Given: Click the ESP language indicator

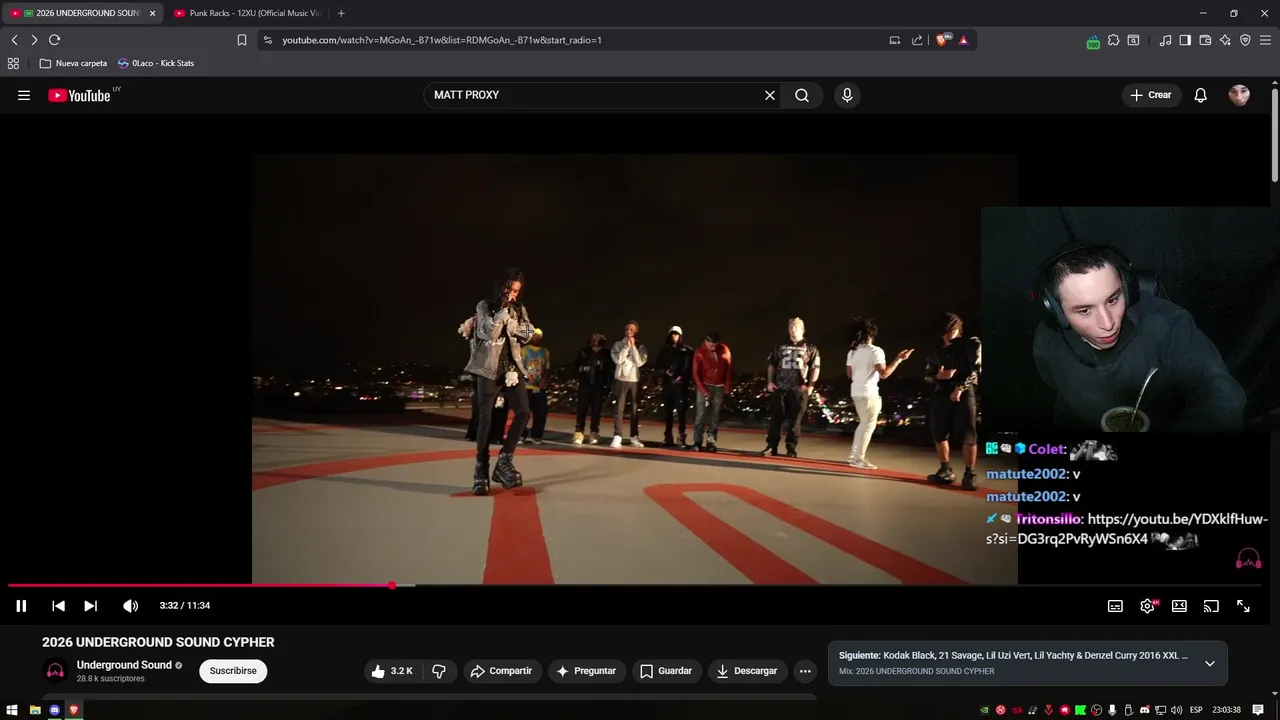Looking at the screenshot, I should tap(1196, 710).
